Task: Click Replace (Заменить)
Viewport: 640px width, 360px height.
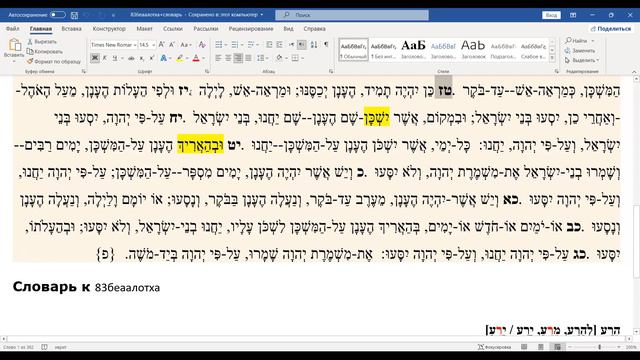Action: (580, 51)
